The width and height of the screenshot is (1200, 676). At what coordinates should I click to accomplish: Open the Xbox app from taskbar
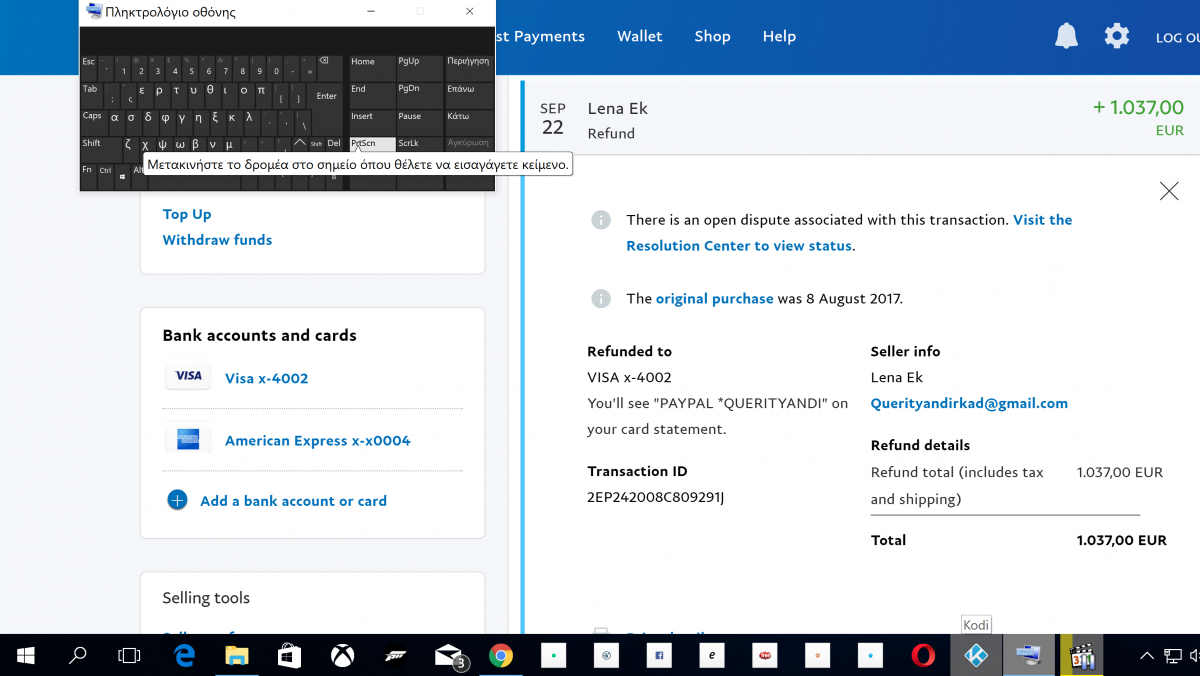(342, 655)
